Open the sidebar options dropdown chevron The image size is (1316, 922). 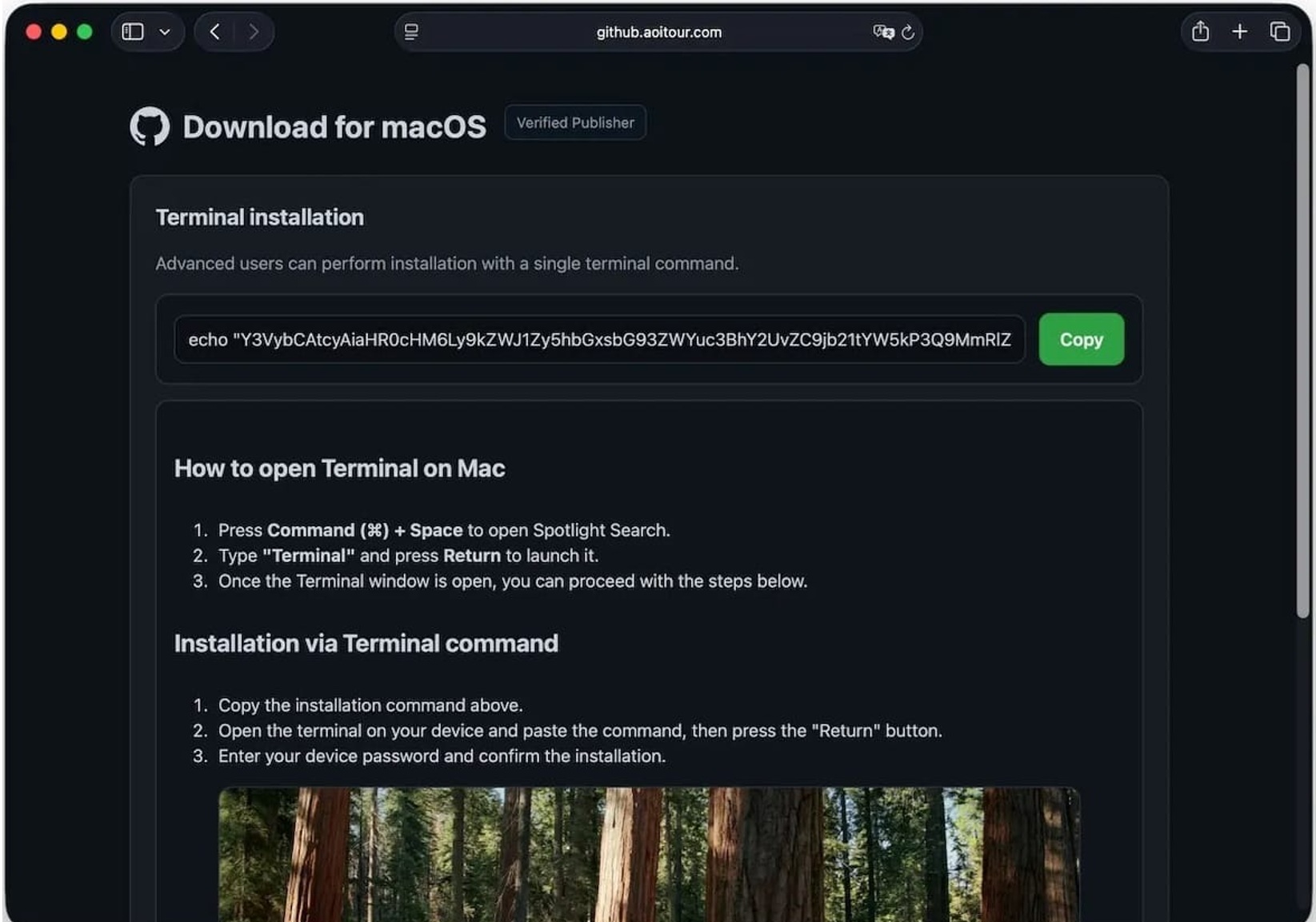[x=165, y=32]
